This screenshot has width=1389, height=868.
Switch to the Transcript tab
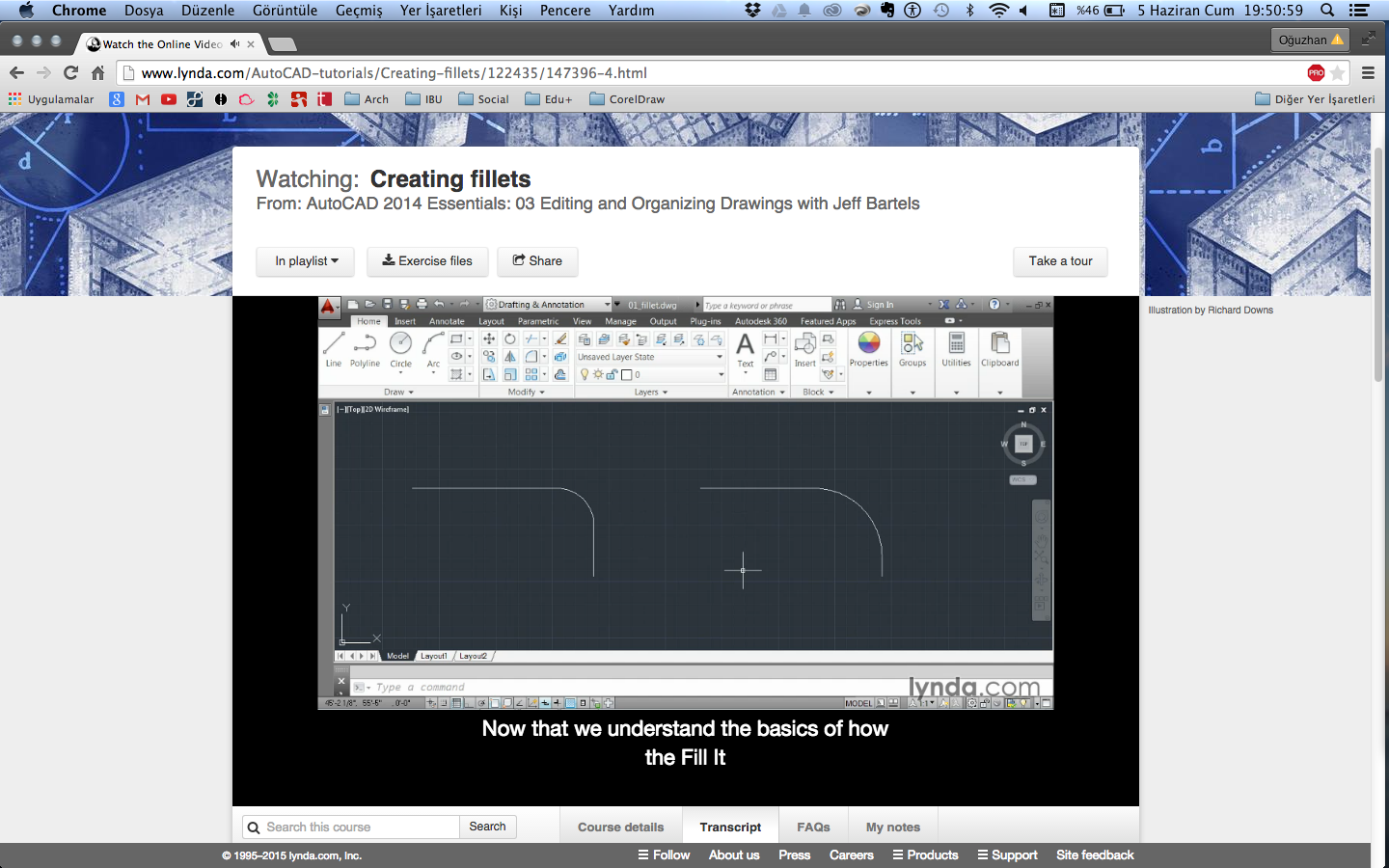[x=730, y=827]
